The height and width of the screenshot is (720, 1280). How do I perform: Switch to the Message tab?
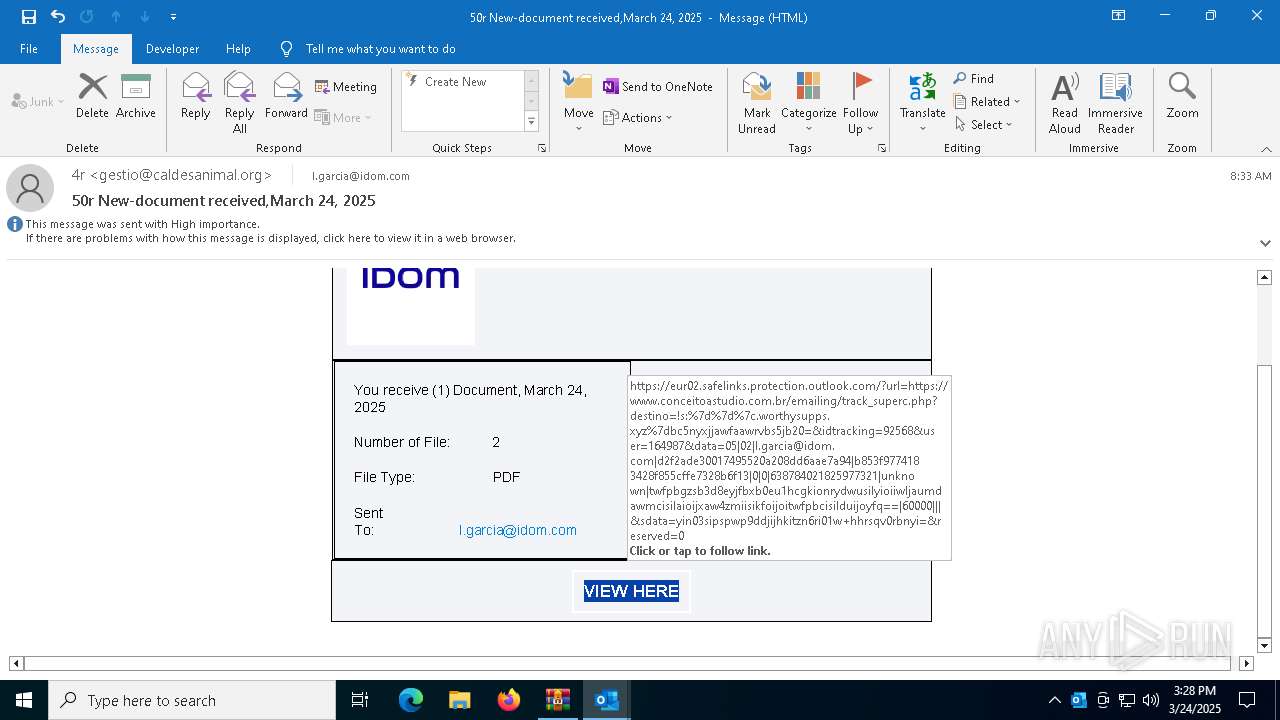click(x=96, y=49)
